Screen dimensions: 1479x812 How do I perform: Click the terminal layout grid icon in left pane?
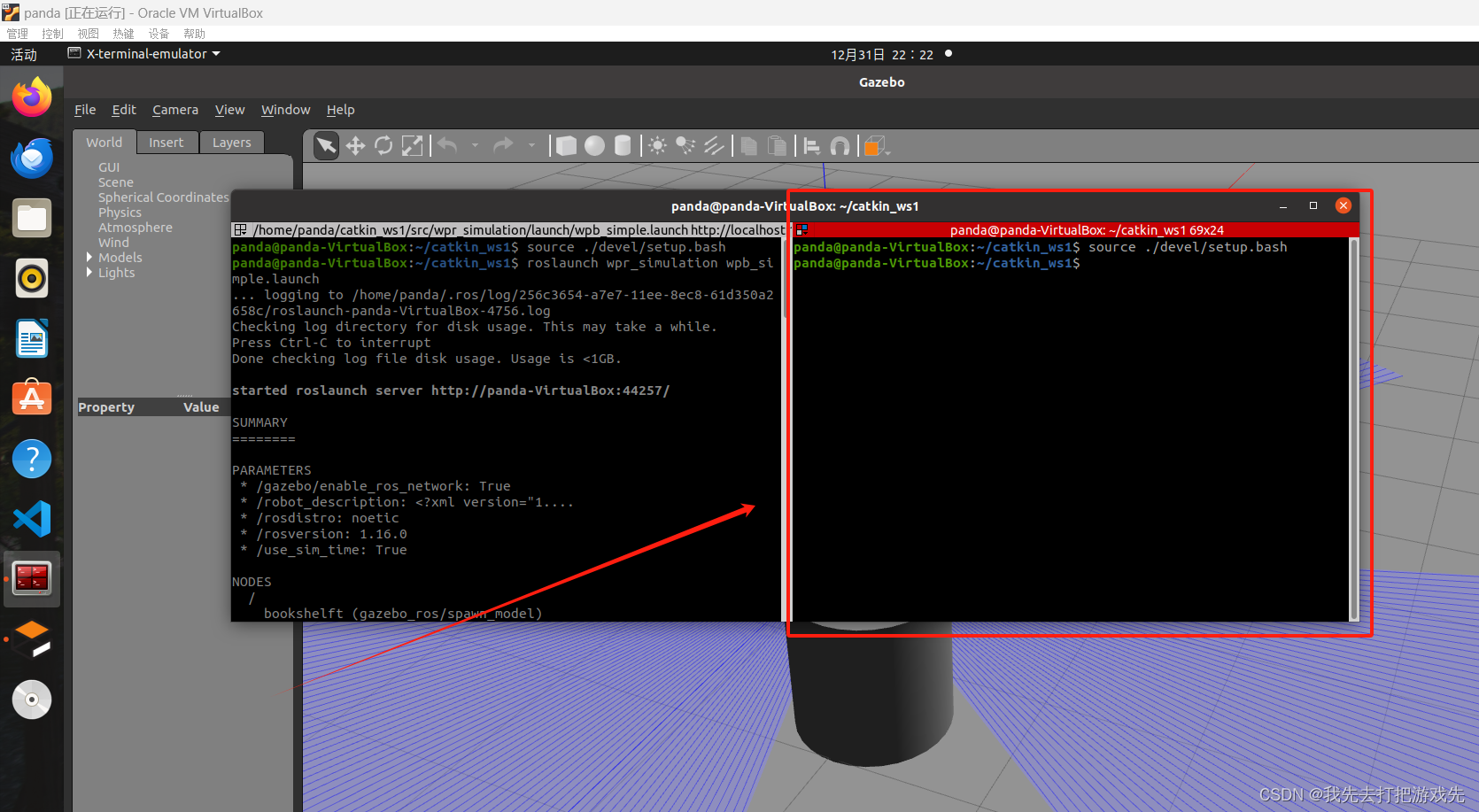click(x=240, y=230)
